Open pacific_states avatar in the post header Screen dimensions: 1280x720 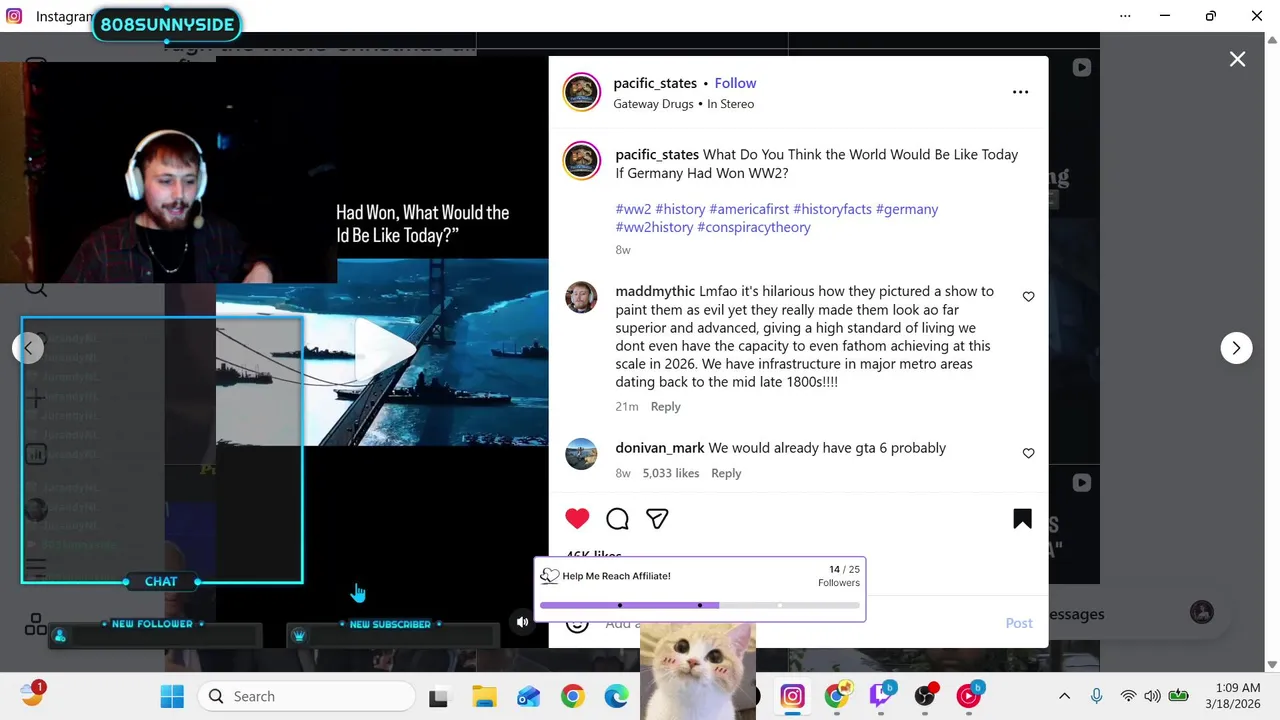582,92
